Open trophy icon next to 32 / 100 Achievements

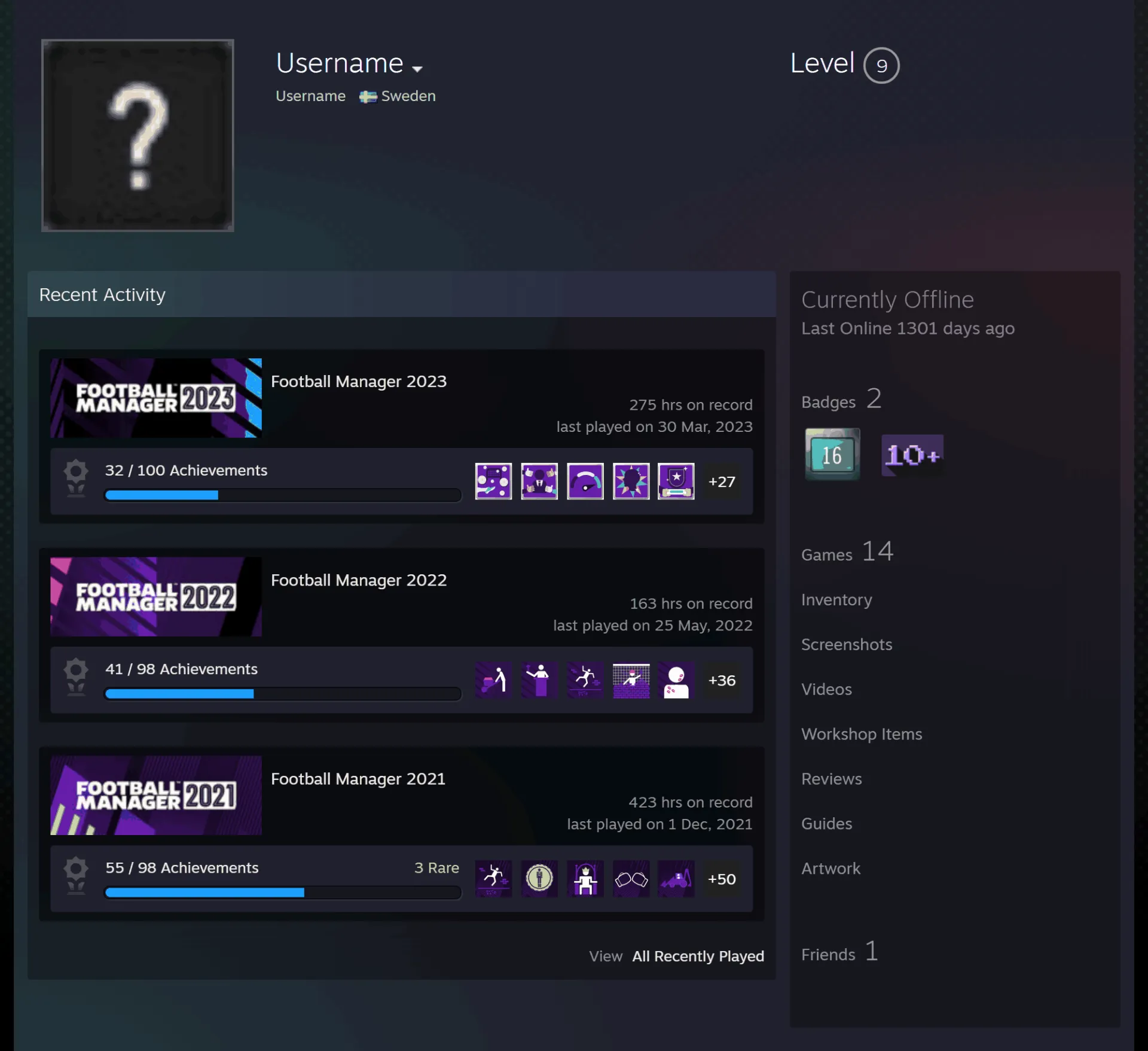point(76,478)
